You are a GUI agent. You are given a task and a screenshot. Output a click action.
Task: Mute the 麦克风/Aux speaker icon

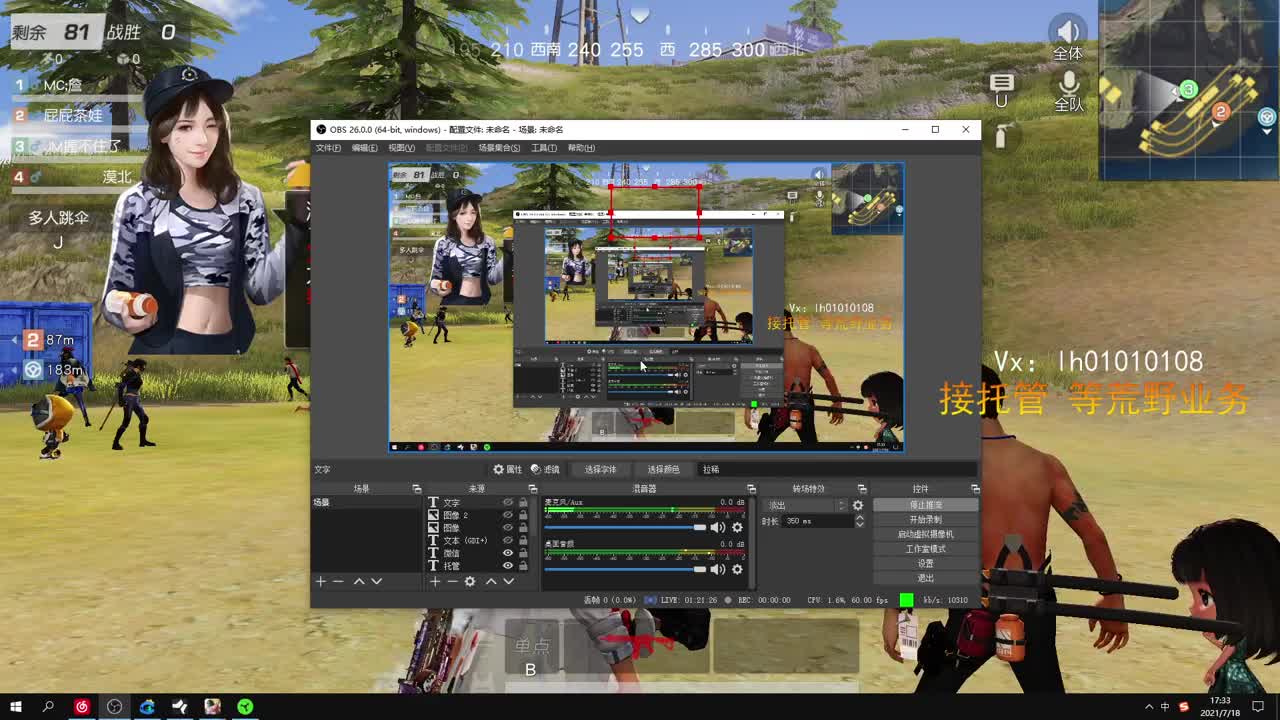tap(717, 527)
